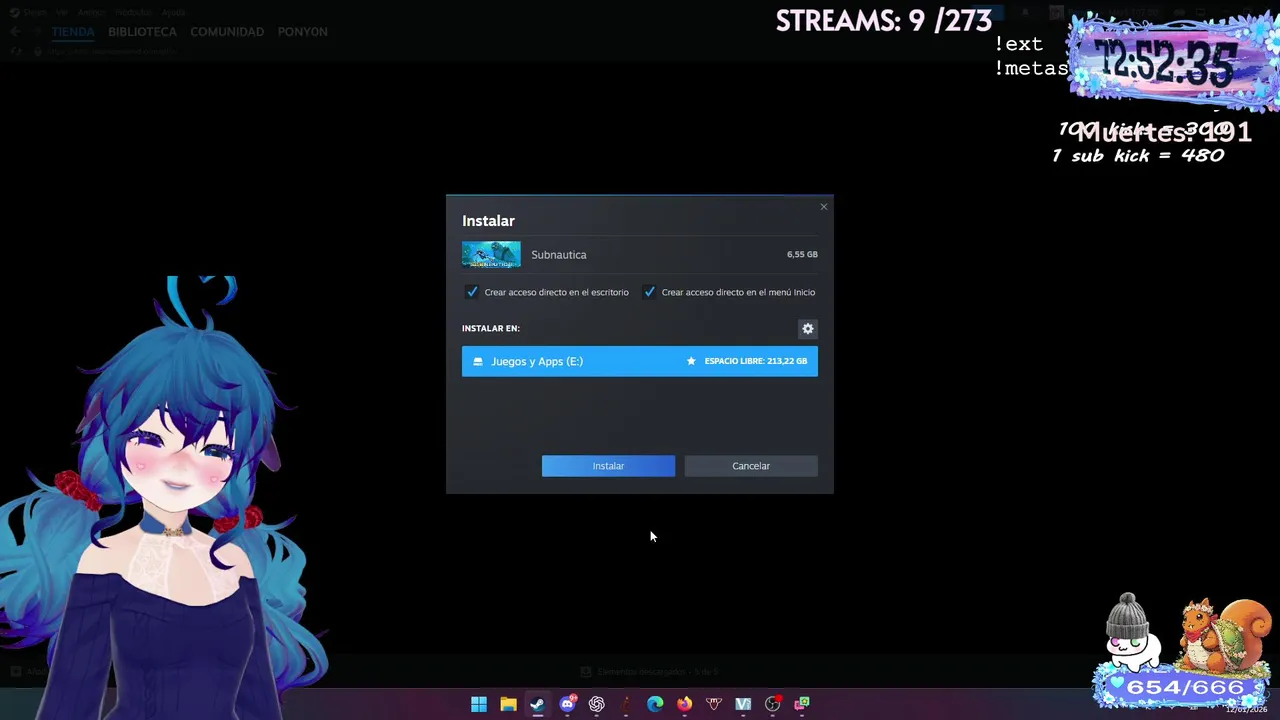The width and height of the screenshot is (1280, 720).
Task: Open ChatGPT app from taskbar
Action: click(x=597, y=704)
